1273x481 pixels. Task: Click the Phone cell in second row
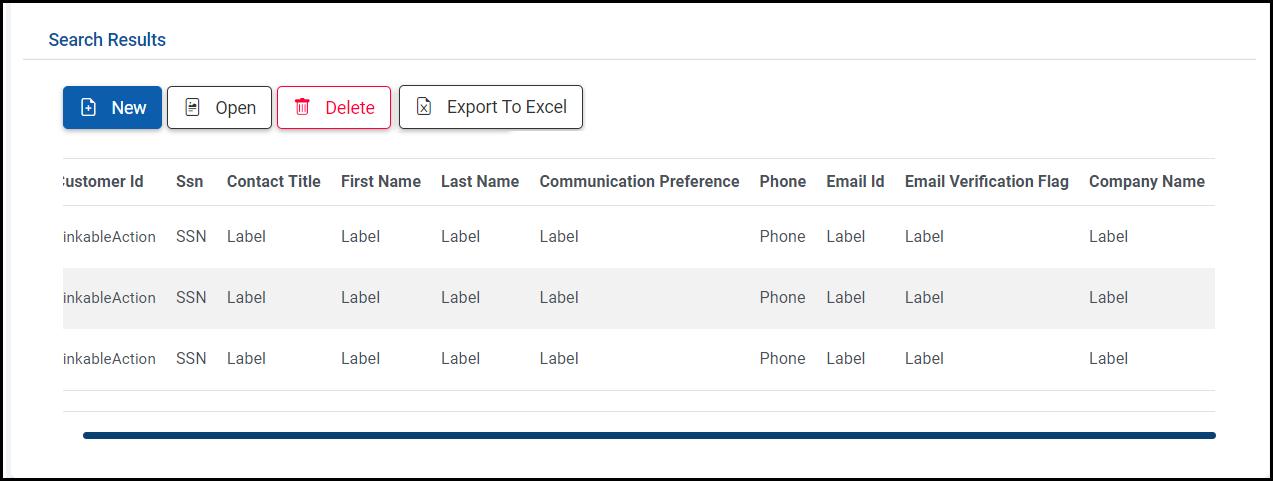pos(782,298)
